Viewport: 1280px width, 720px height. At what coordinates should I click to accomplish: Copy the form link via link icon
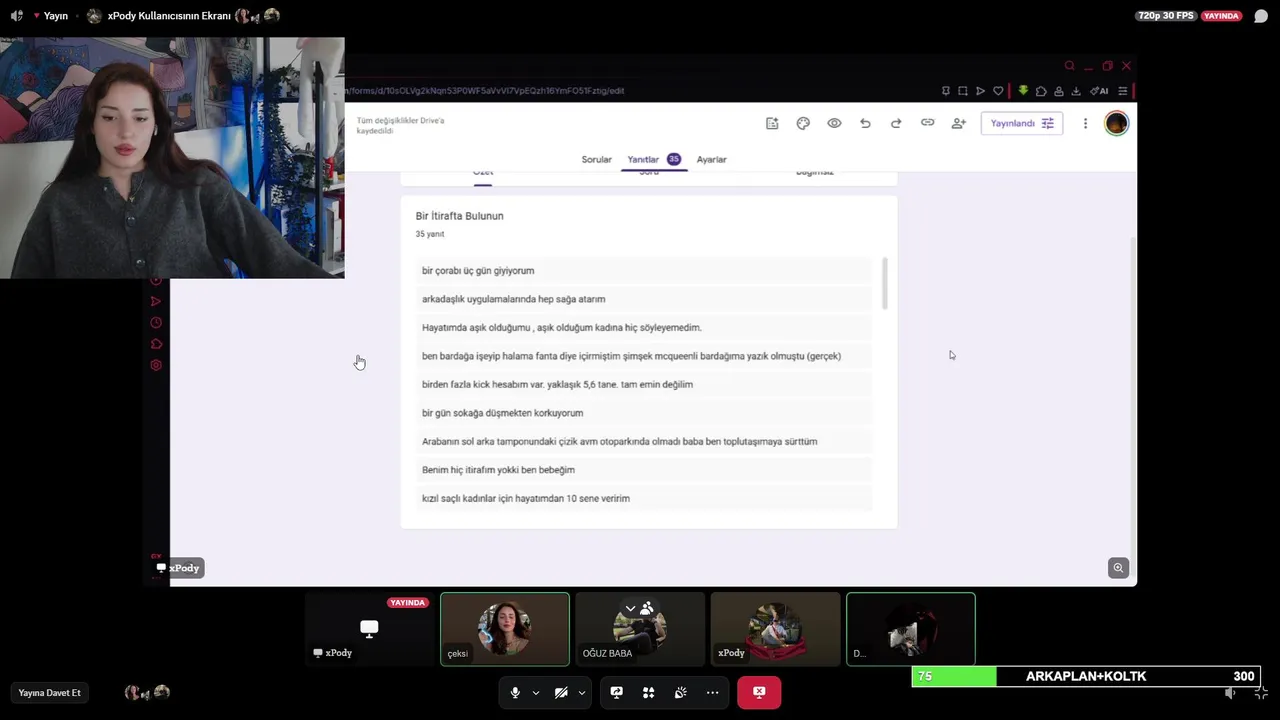[927, 123]
